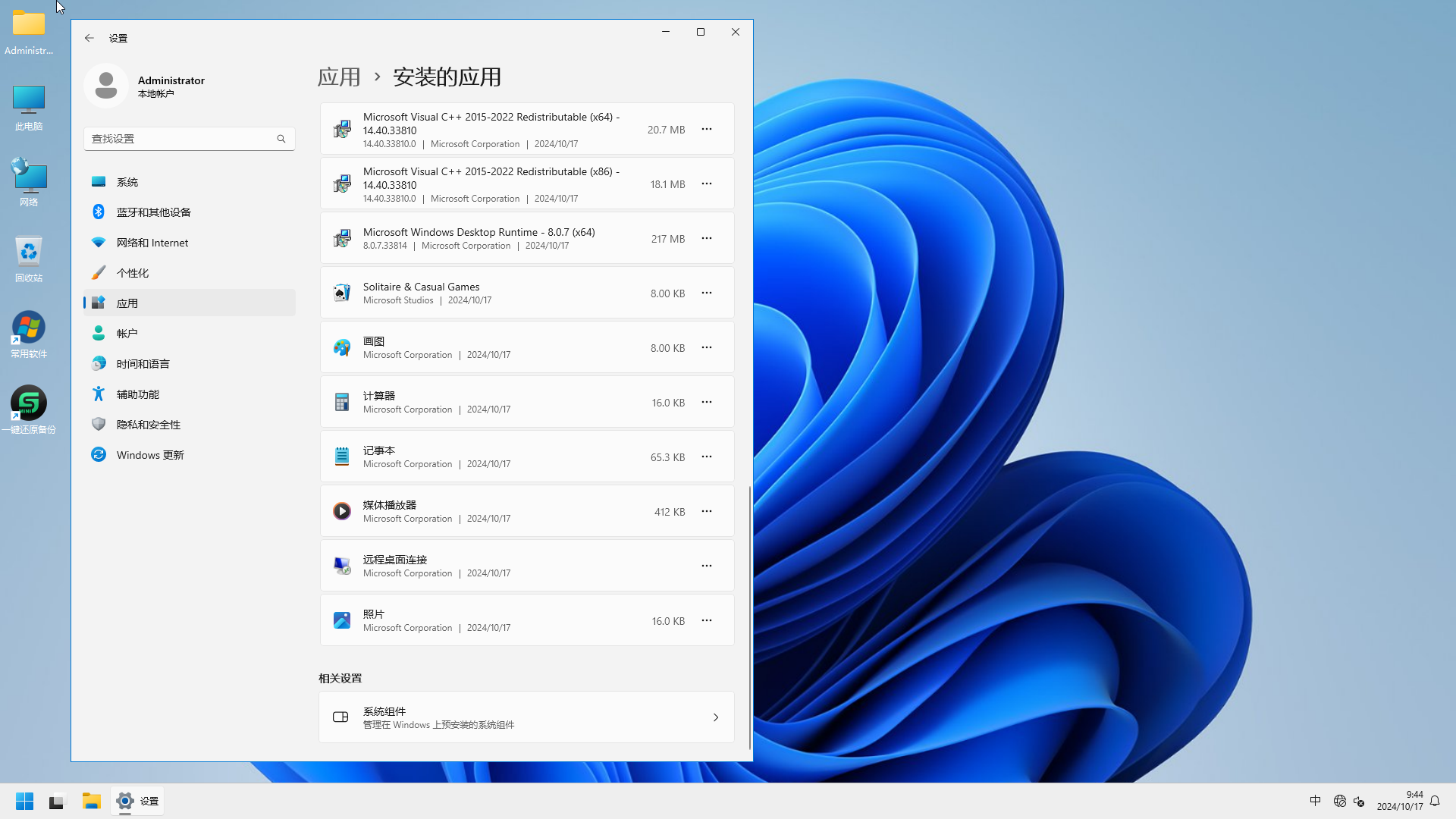This screenshot has width=1456, height=819.
Task: Open the 系统 settings category
Action: point(190,182)
